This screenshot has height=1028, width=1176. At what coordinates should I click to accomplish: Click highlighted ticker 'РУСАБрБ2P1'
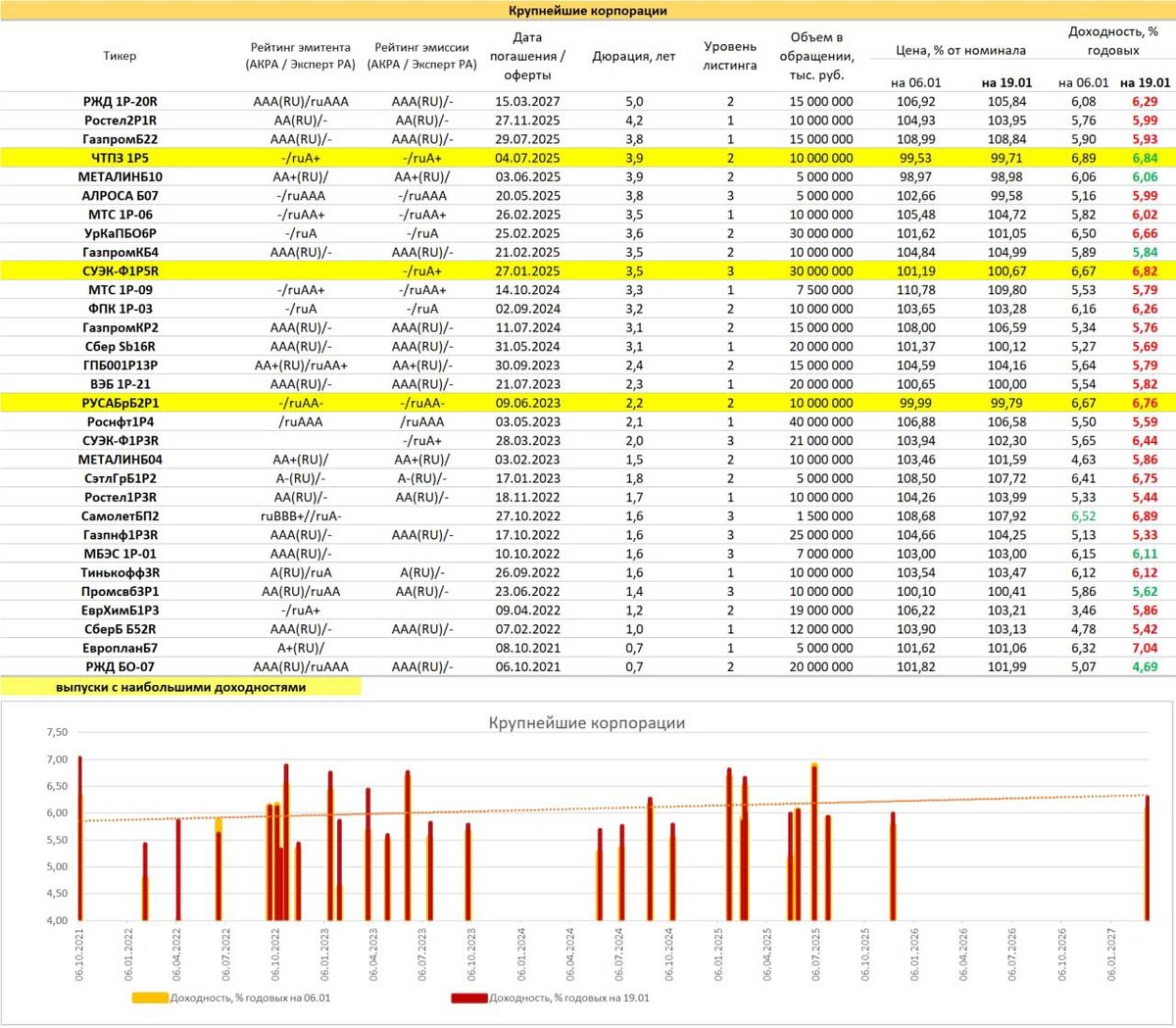pos(120,403)
